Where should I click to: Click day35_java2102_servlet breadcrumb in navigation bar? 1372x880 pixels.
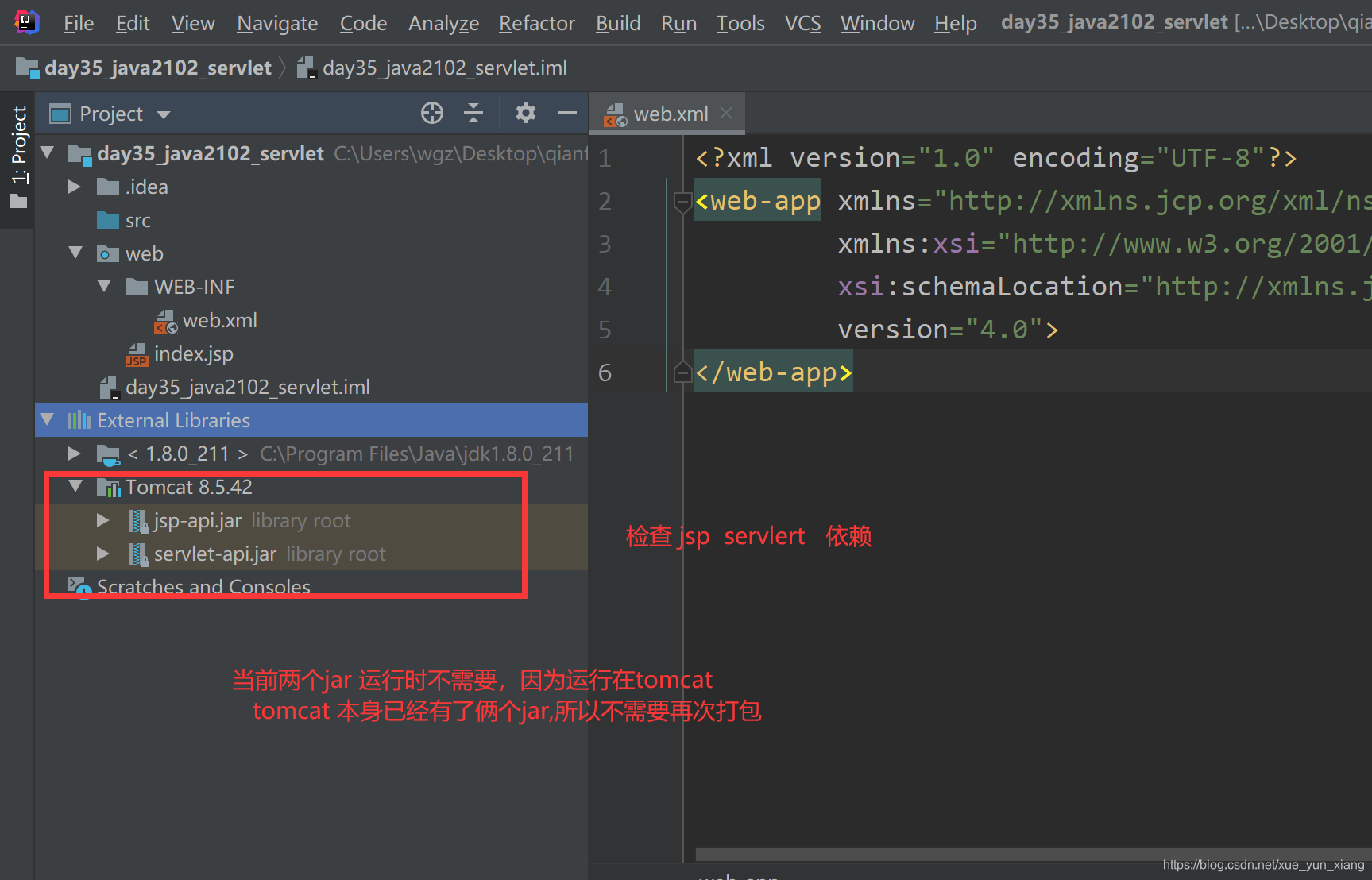click(144, 68)
